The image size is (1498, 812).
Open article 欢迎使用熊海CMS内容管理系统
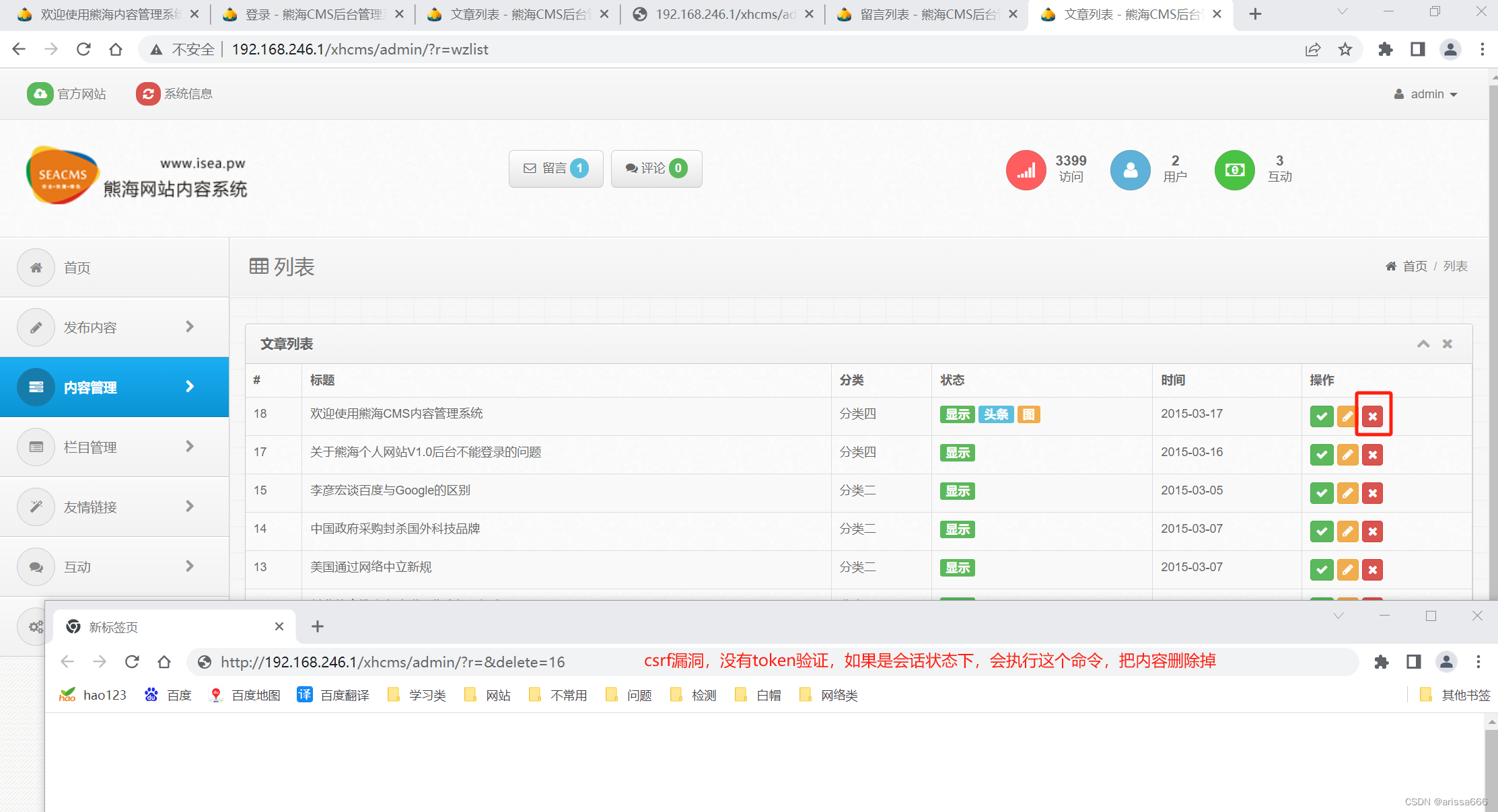[396, 413]
